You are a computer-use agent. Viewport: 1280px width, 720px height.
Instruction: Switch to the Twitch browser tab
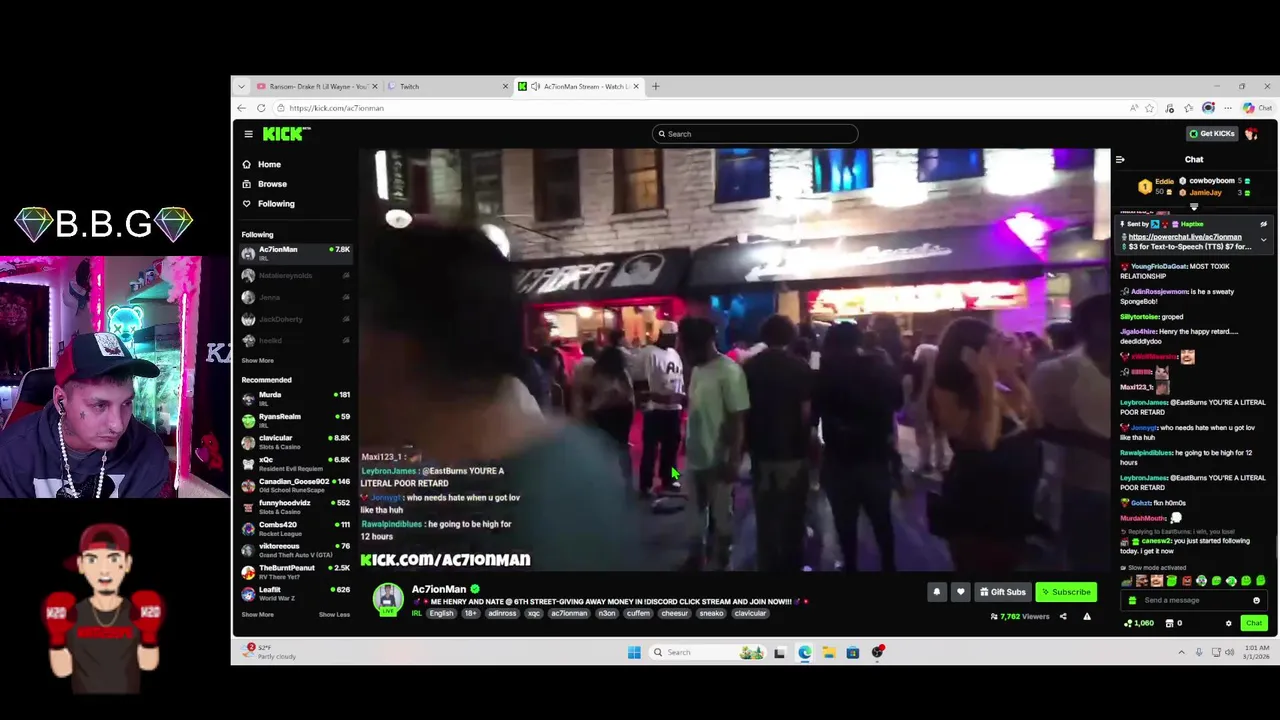pyautogui.click(x=447, y=86)
